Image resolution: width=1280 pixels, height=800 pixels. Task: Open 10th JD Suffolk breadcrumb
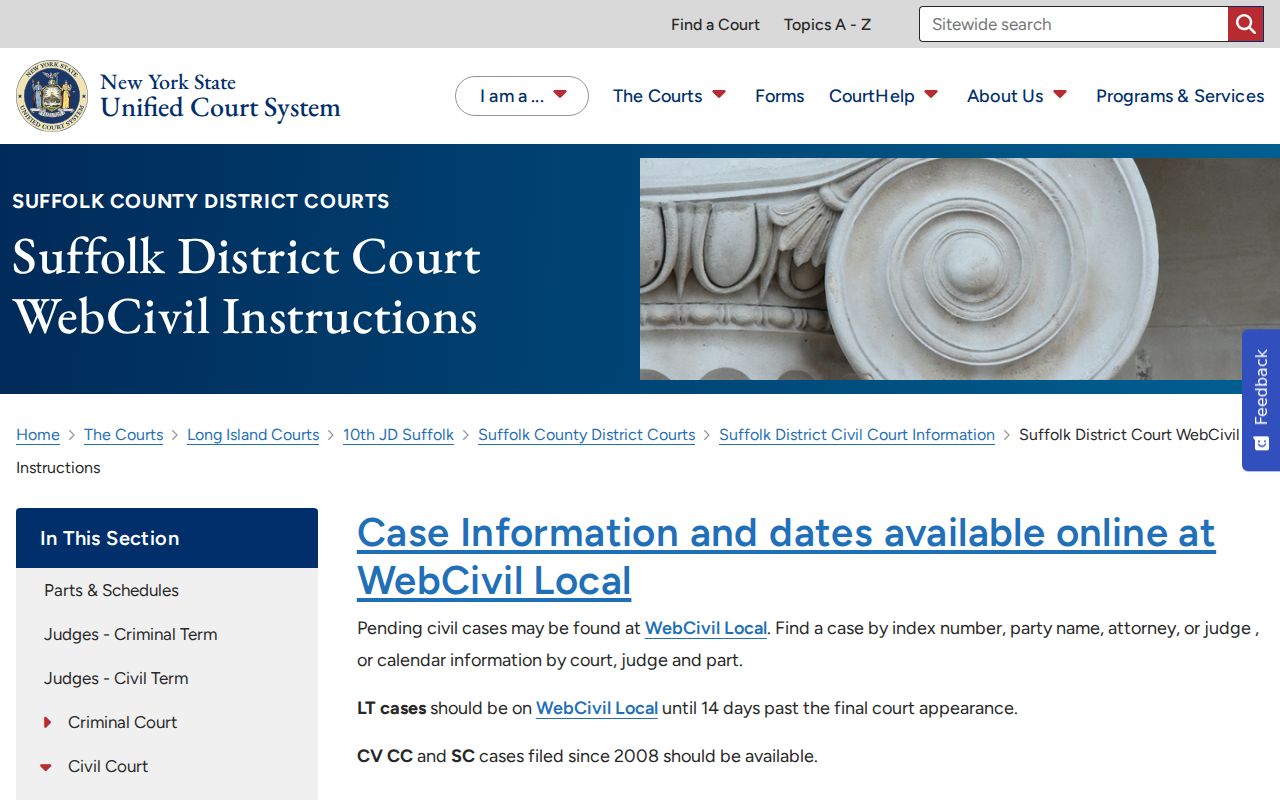398,435
